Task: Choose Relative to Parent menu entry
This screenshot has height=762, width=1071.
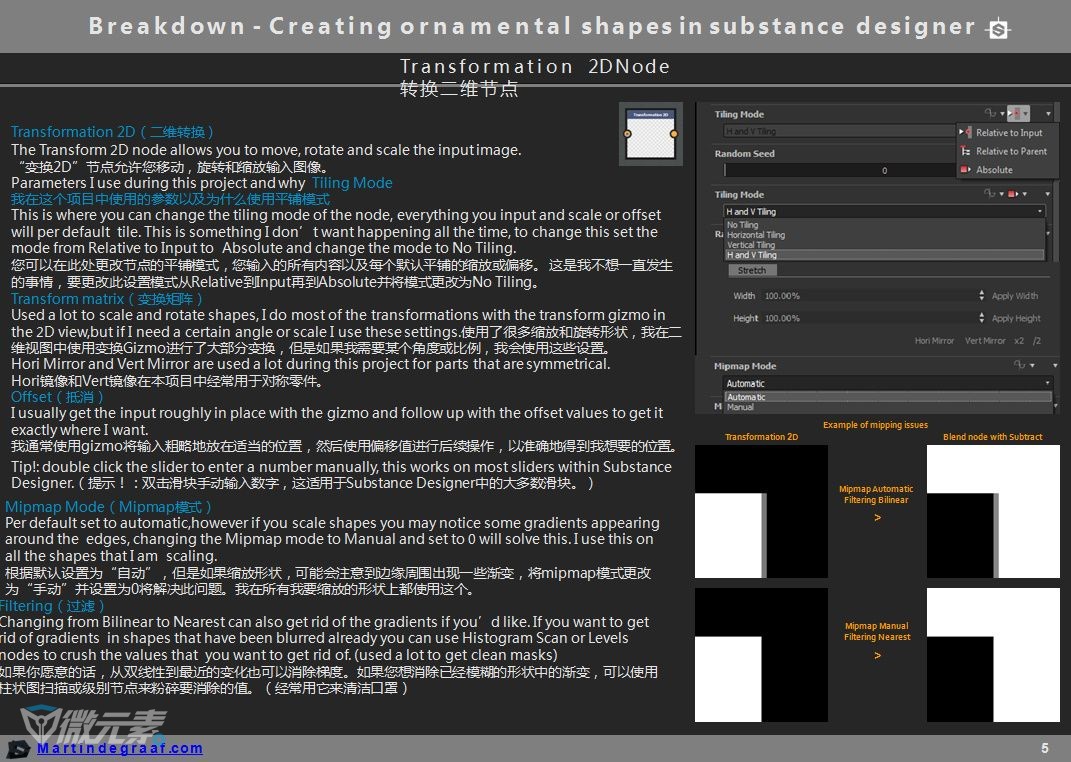Action: click(1008, 151)
